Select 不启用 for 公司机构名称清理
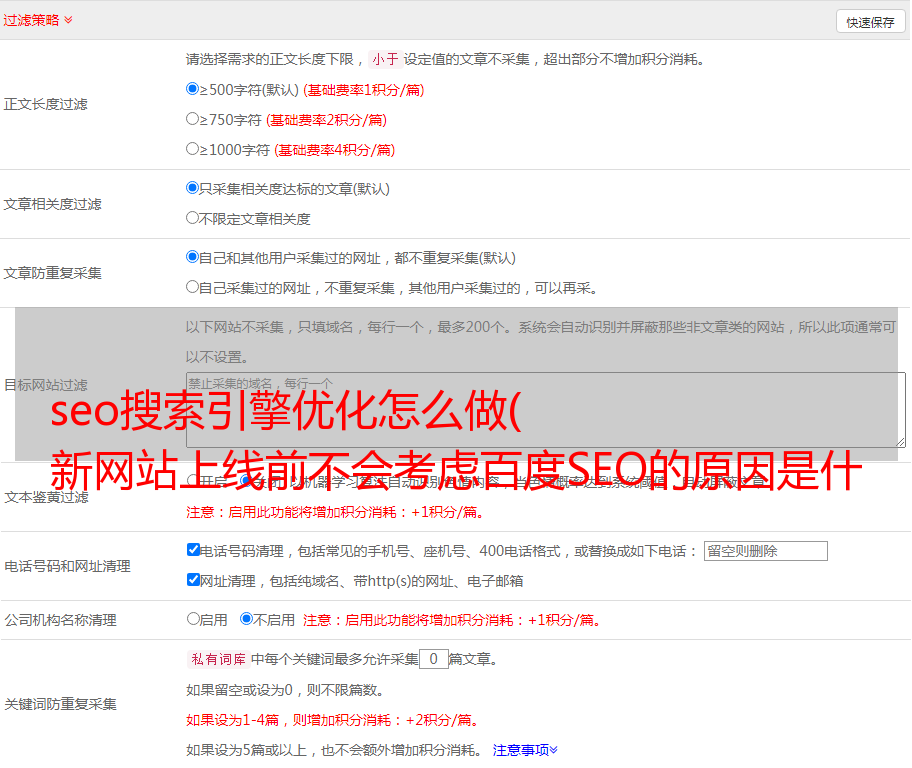Screen dimensions: 912x768 coord(246,618)
